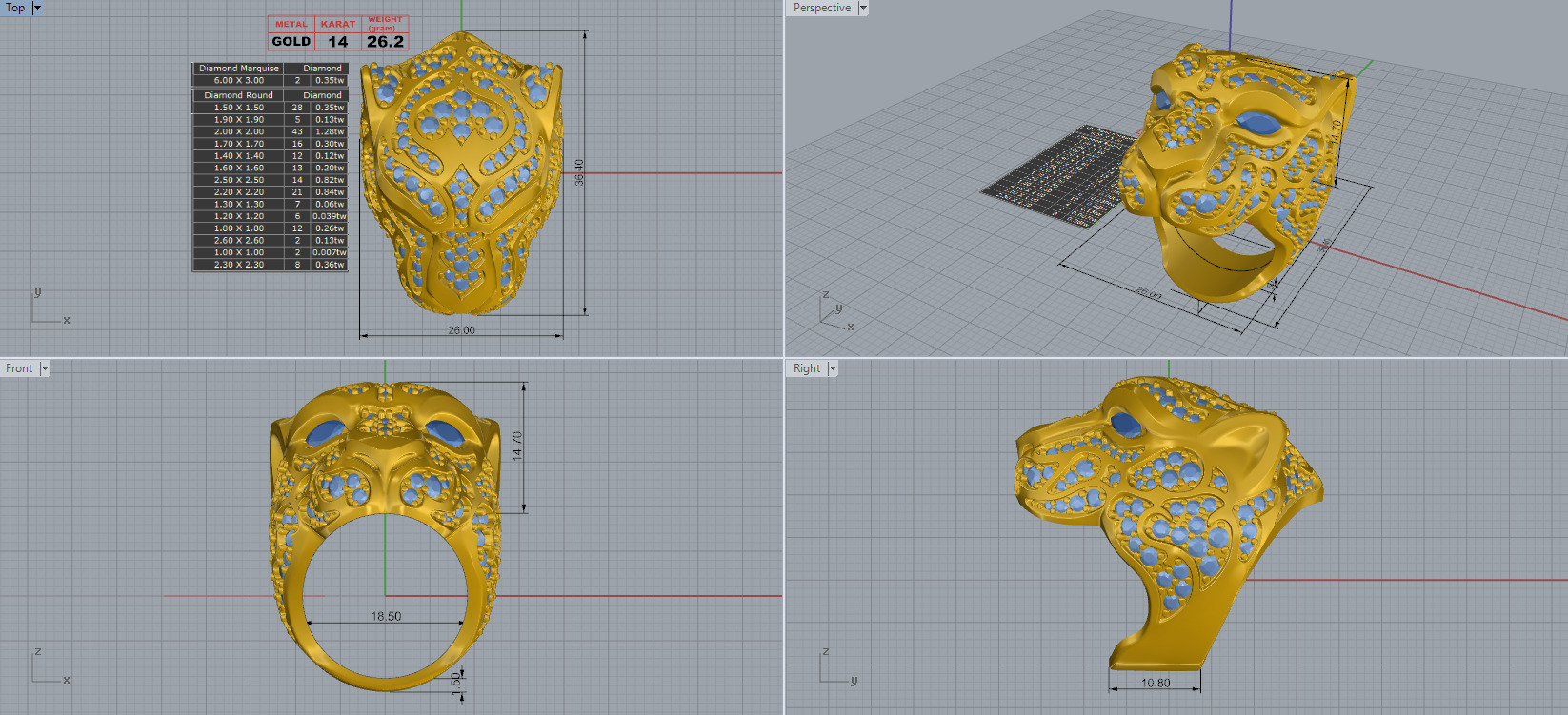
Task: Click the Perspective viewport title label
Action: (822, 8)
